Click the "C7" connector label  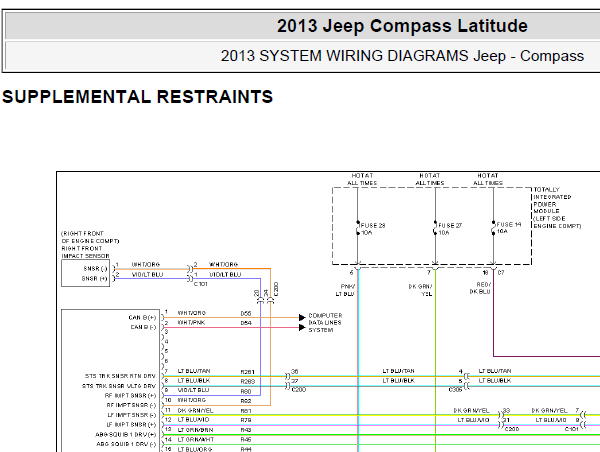(501, 273)
